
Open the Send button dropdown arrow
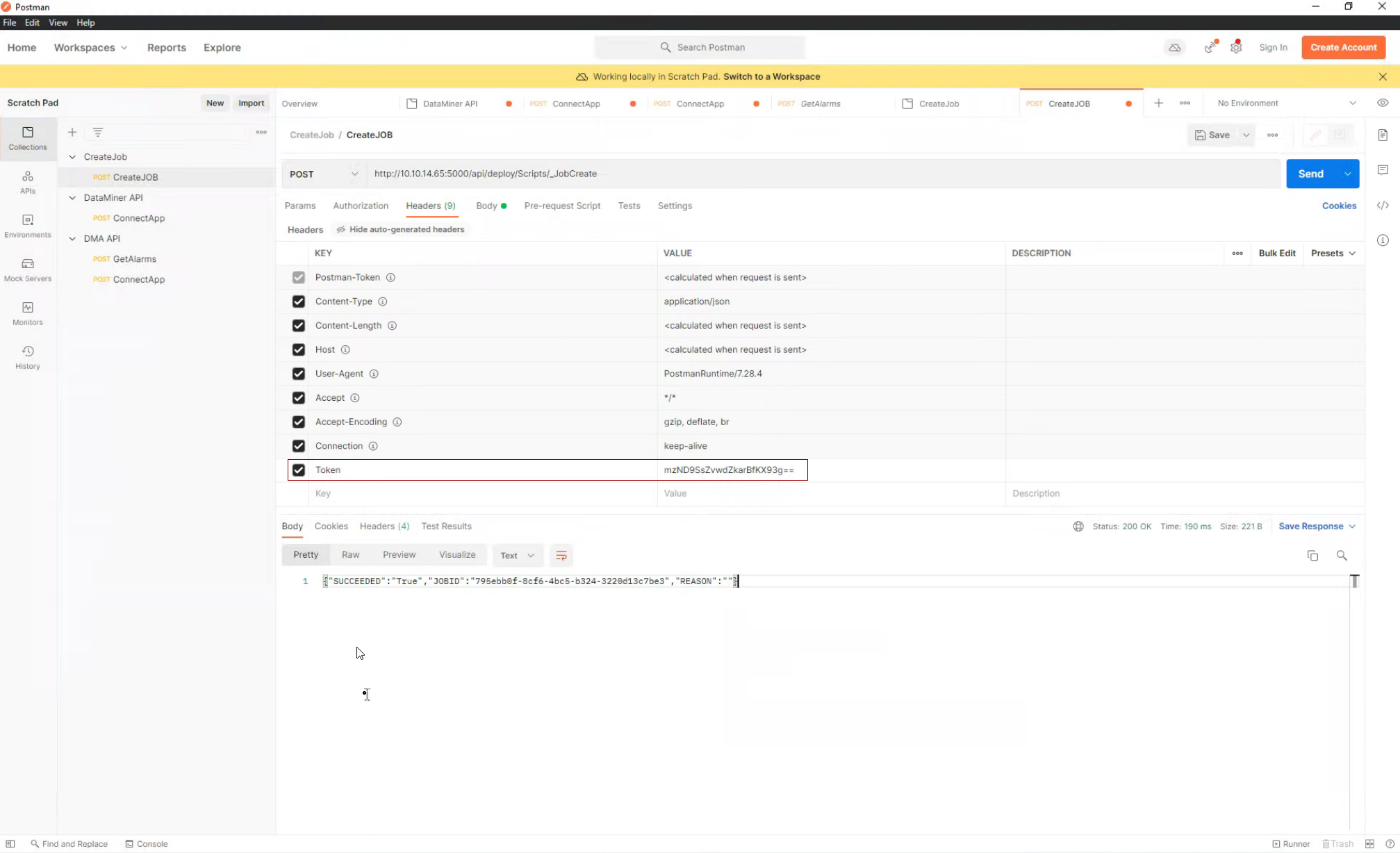tap(1347, 174)
